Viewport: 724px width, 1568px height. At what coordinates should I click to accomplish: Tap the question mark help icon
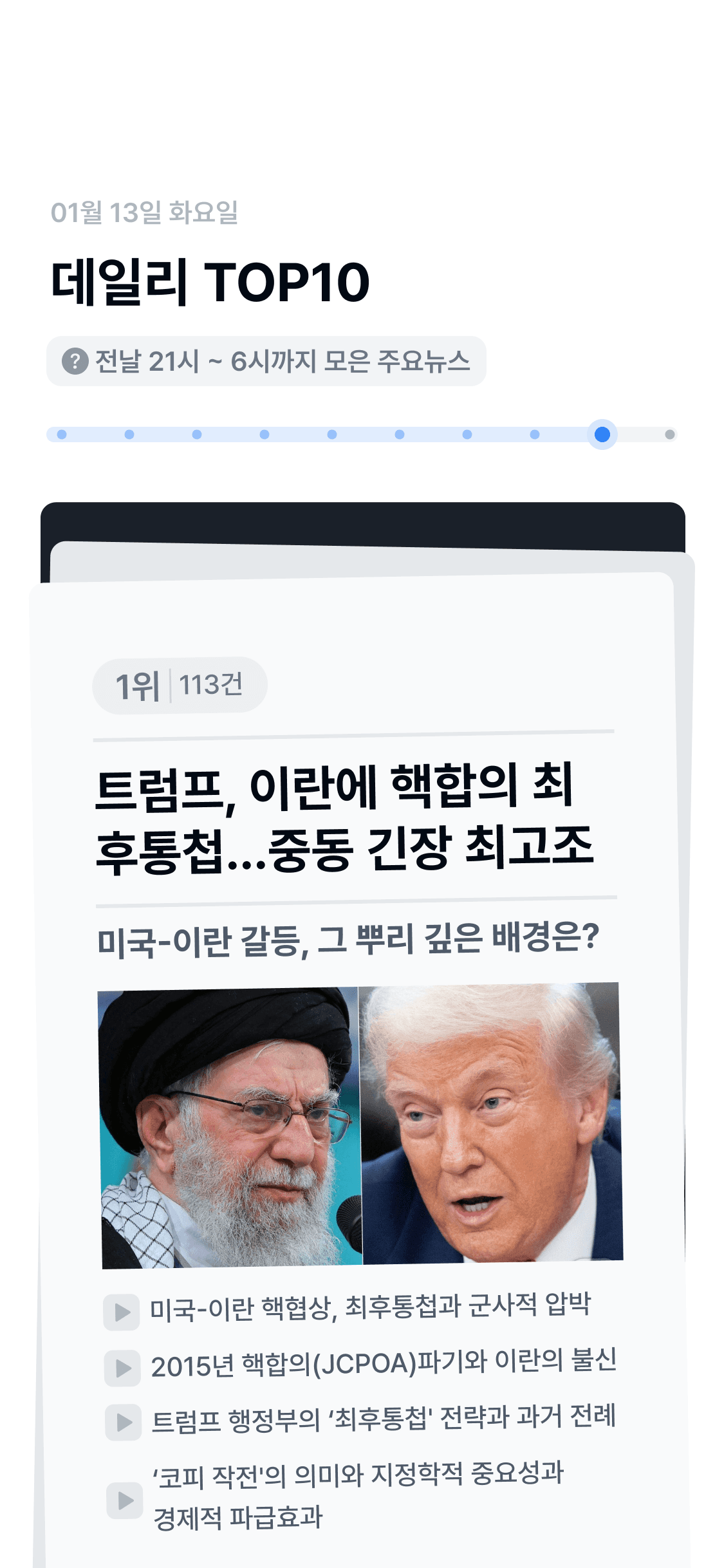pos(75,361)
